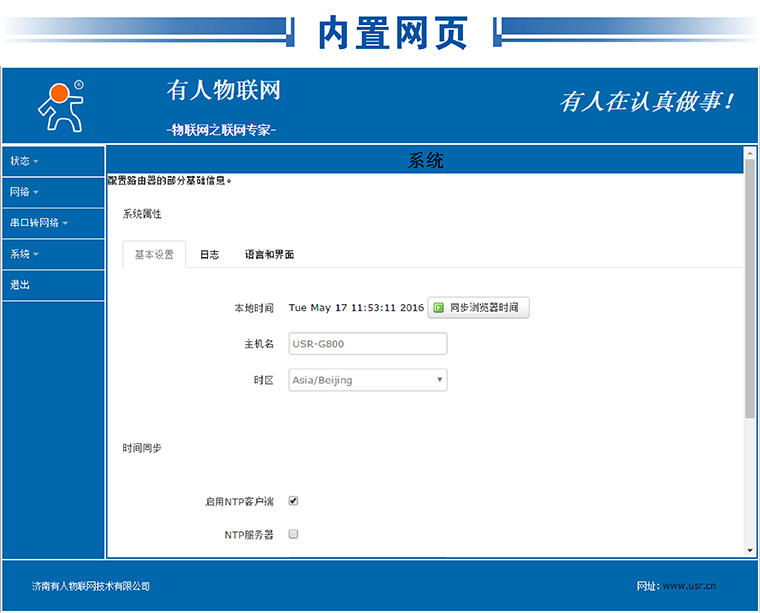
Task: Uncheck the 启用NTP客户端 checkbox
Action: point(293,501)
